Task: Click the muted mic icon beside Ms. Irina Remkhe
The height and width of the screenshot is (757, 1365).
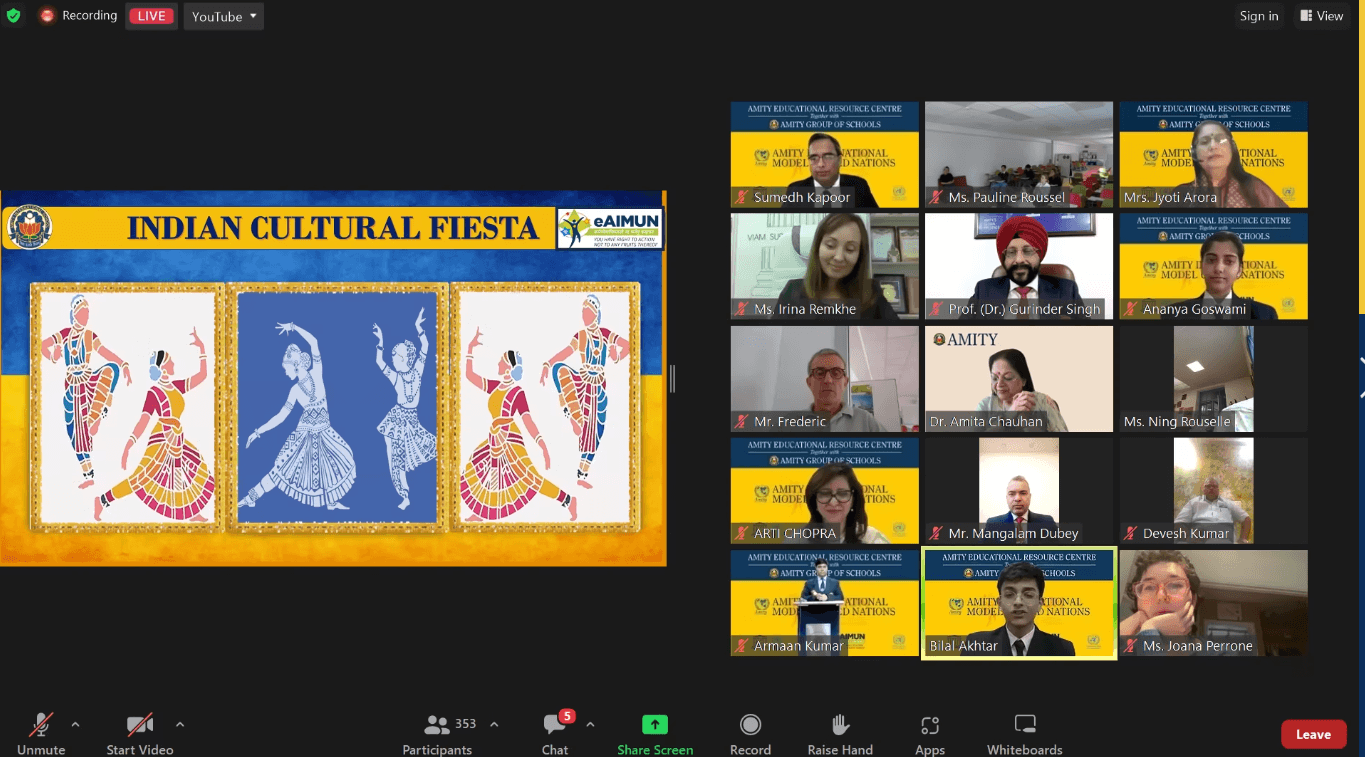Action: [742, 310]
